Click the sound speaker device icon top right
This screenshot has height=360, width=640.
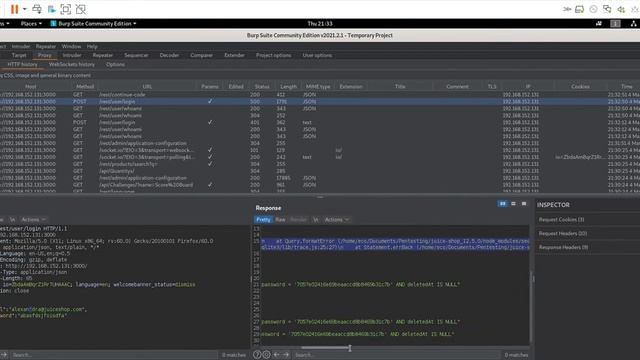point(621,9)
